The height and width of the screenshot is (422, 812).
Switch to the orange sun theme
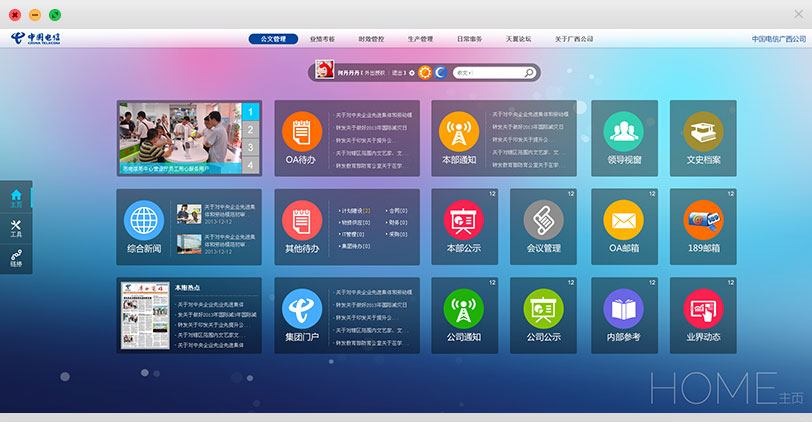click(425, 72)
